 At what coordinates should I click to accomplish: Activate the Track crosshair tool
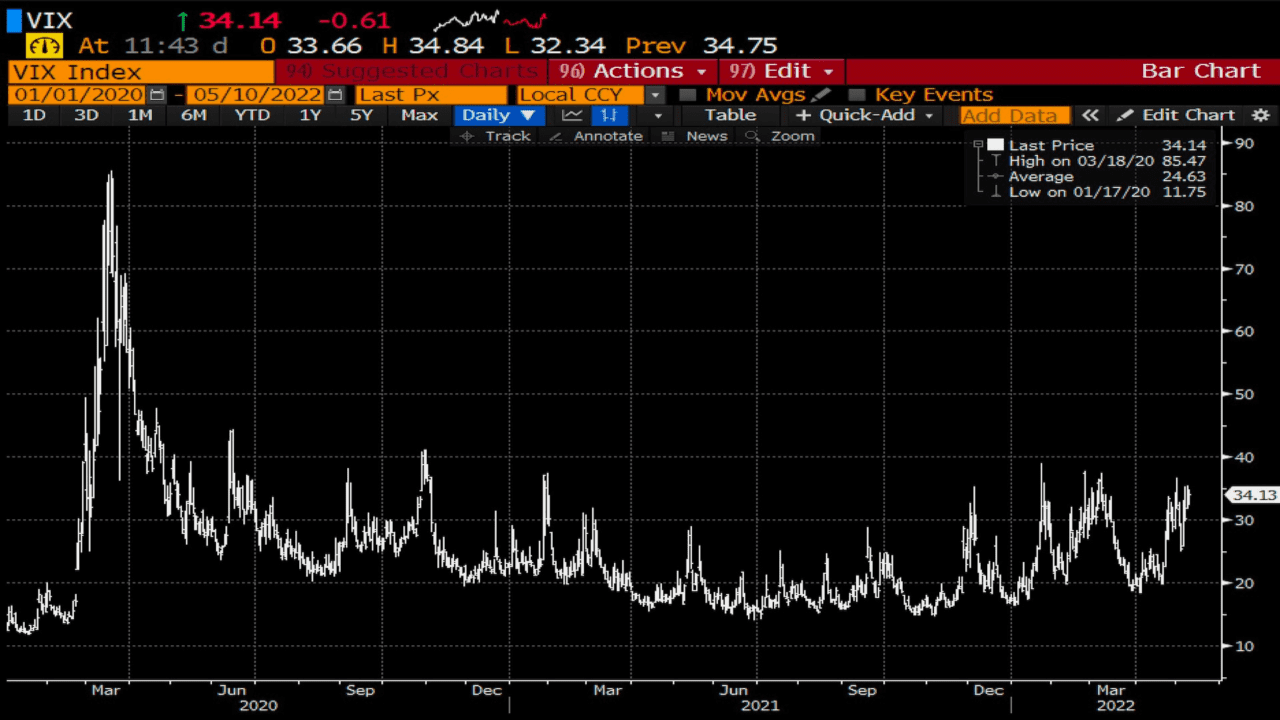(x=495, y=136)
